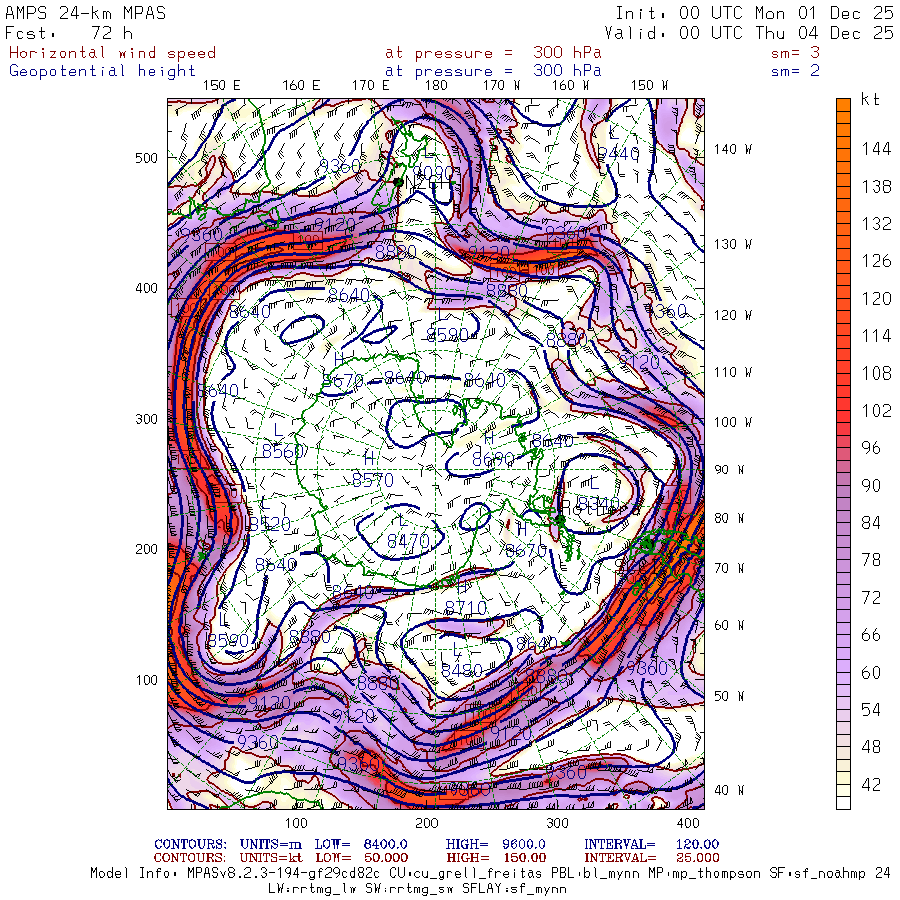Click the blue 'Geopotential height' label

pyautogui.click(x=102, y=71)
